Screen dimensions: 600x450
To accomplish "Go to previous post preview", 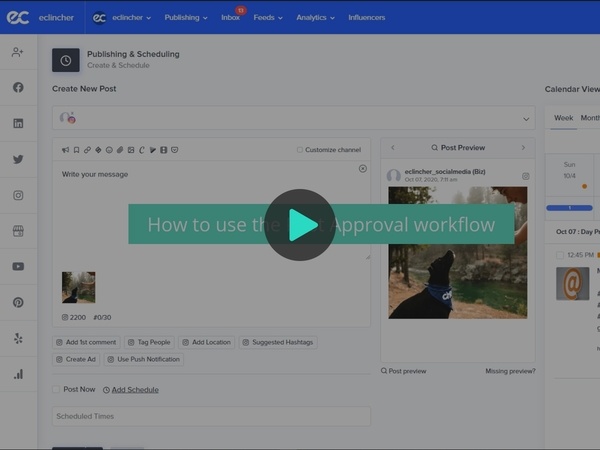I will point(393,148).
